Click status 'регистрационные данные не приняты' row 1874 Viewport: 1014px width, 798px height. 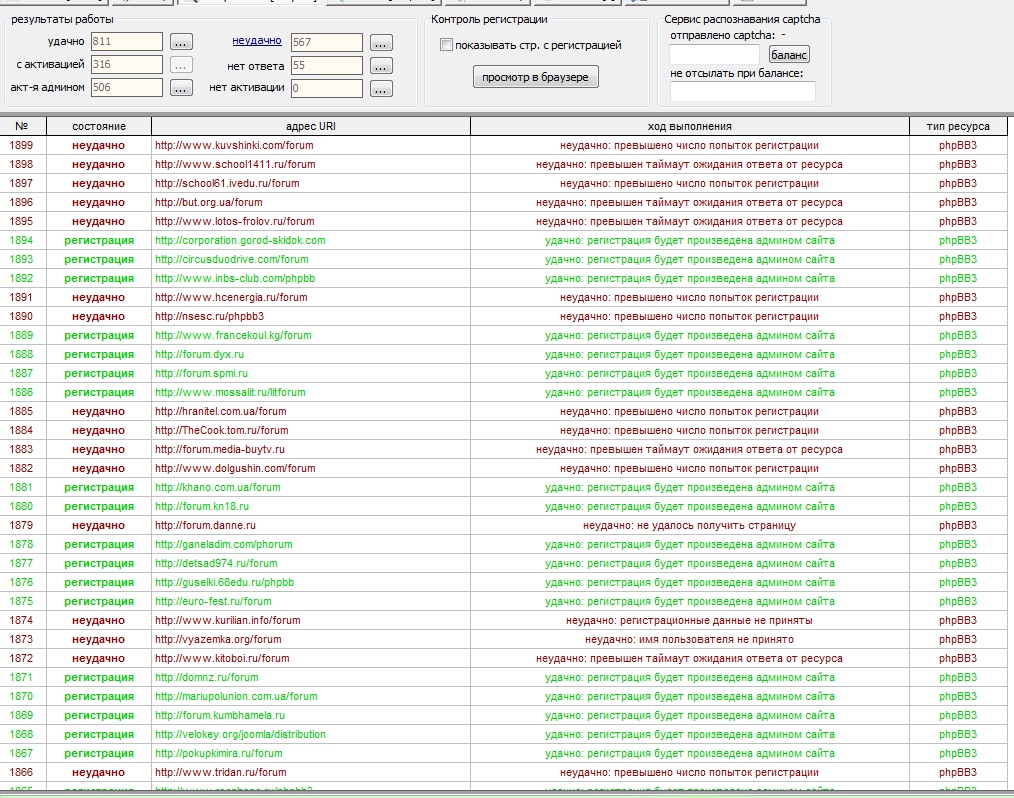click(x=717, y=621)
